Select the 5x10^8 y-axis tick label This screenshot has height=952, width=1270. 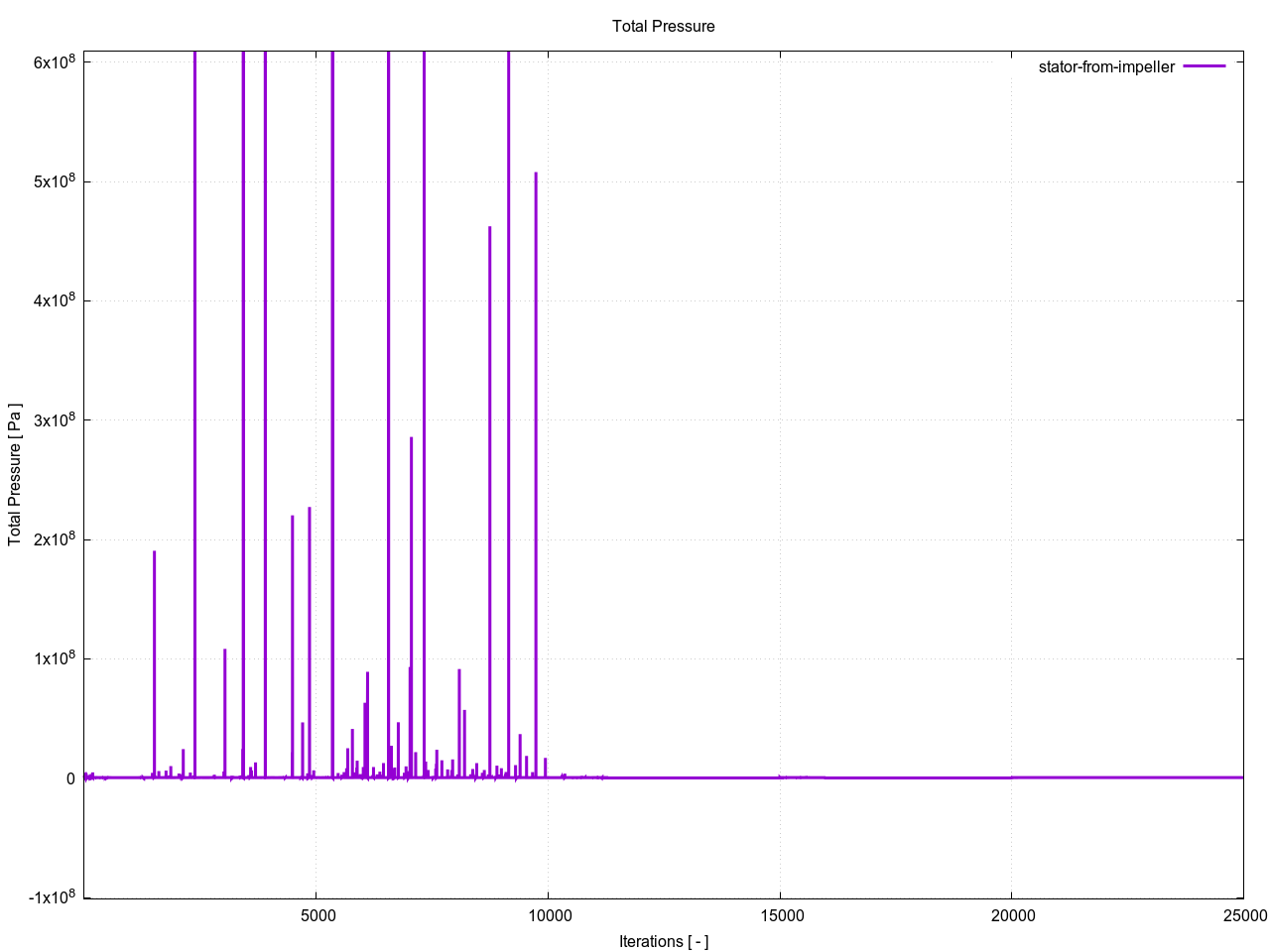tap(55, 181)
